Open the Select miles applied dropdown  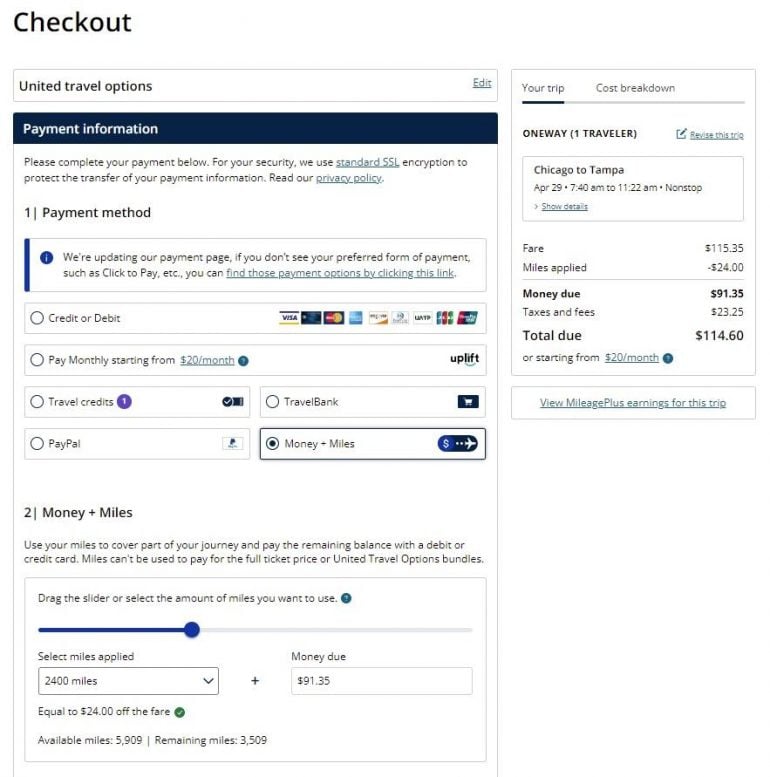click(128, 681)
